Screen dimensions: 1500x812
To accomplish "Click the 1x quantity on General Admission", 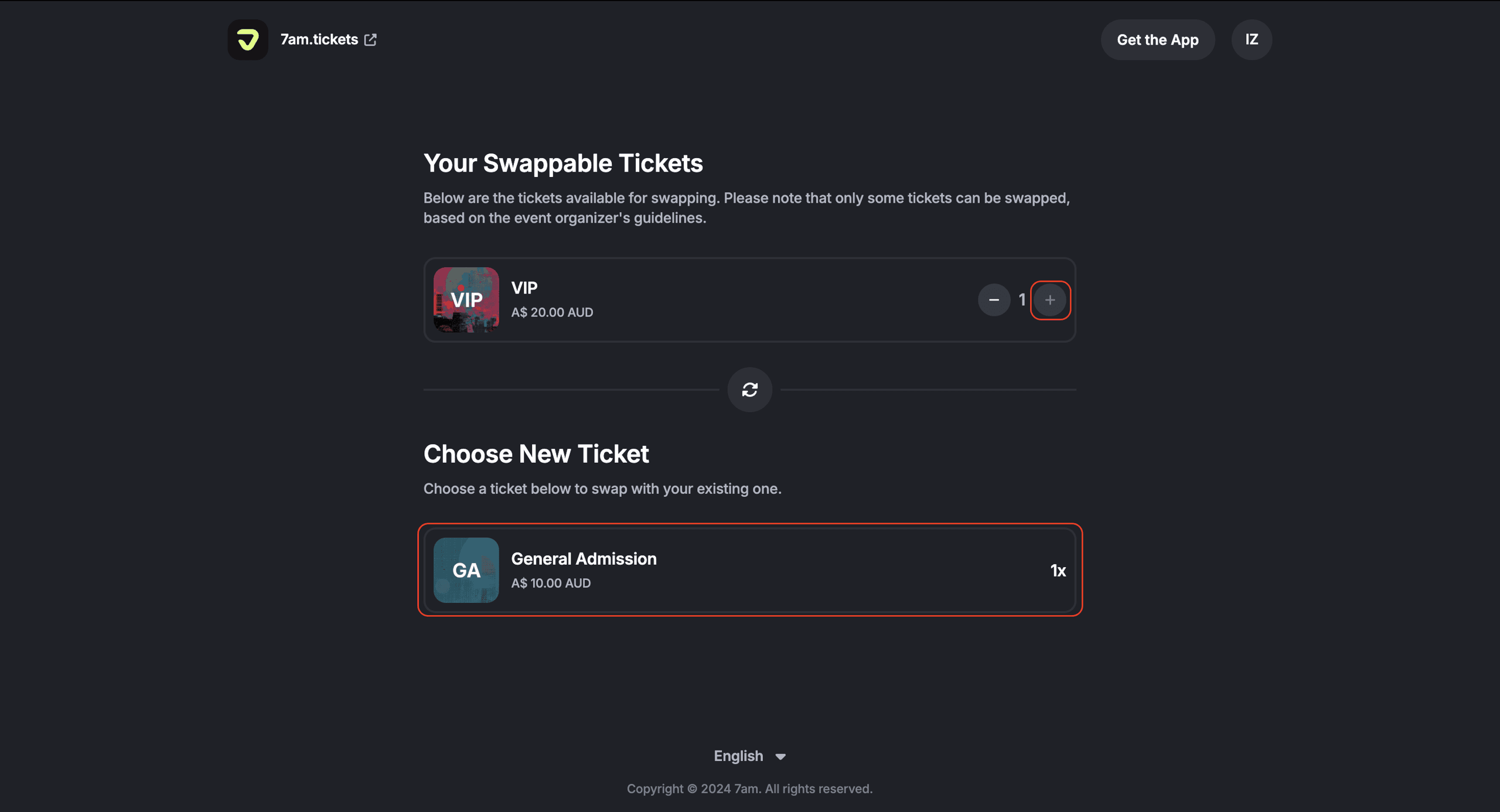I will pos(1058,571).
